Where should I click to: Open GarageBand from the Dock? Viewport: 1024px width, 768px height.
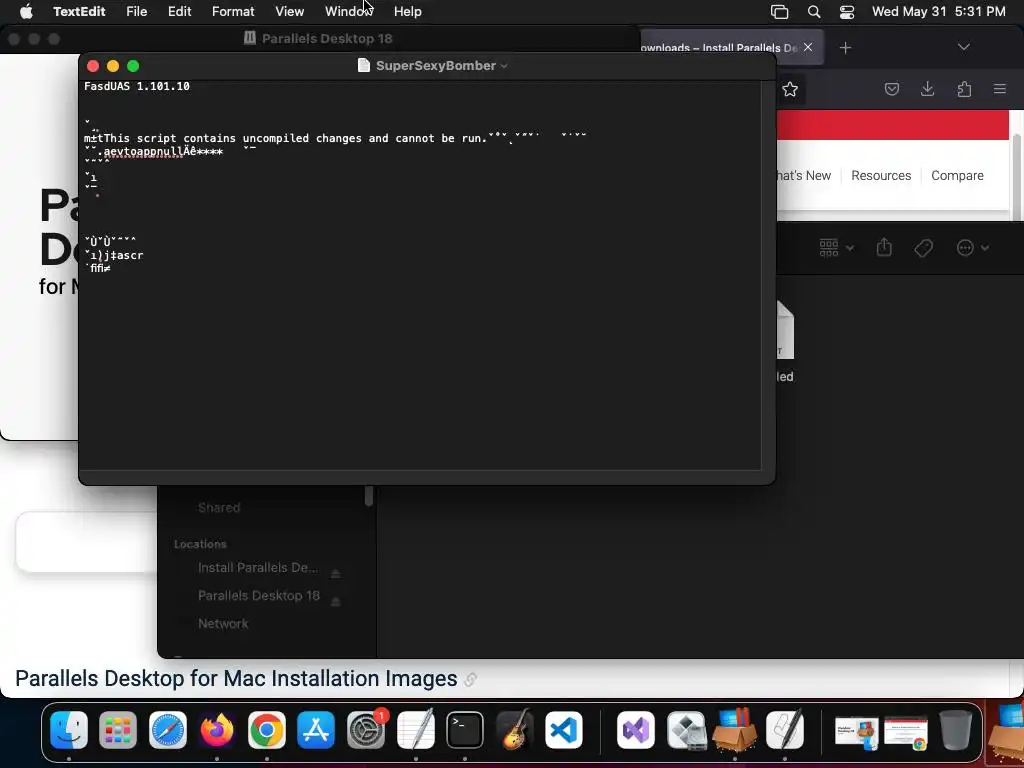click(515, 730)
